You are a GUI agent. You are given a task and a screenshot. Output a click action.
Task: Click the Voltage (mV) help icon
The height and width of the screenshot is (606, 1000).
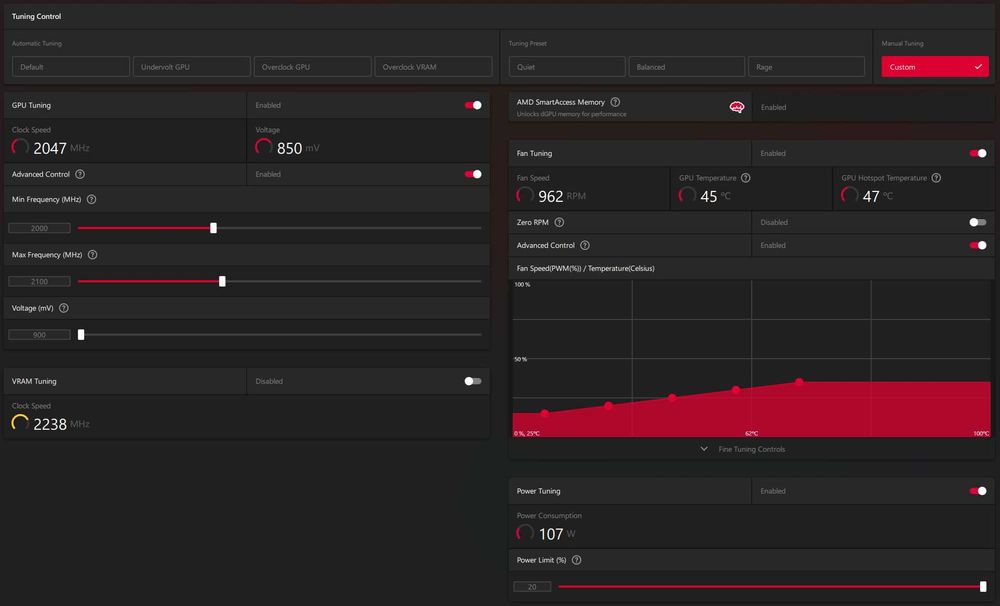(x=64, y=308)
